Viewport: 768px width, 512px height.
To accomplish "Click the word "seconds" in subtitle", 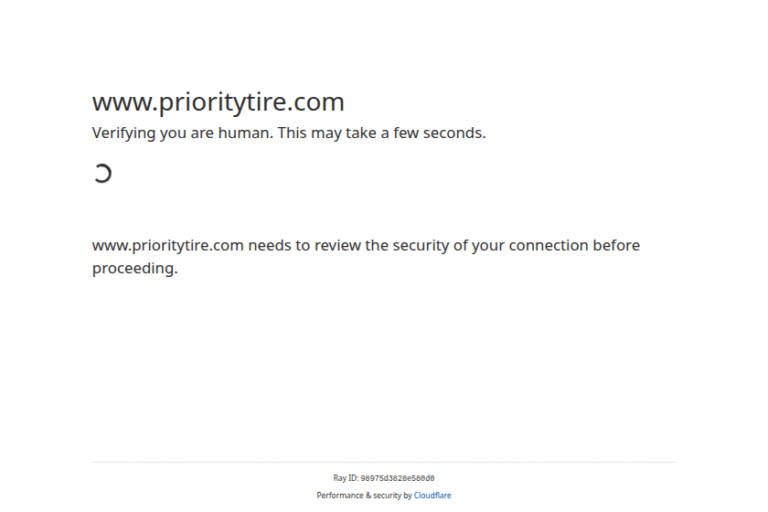I will (x=454, y=133).
